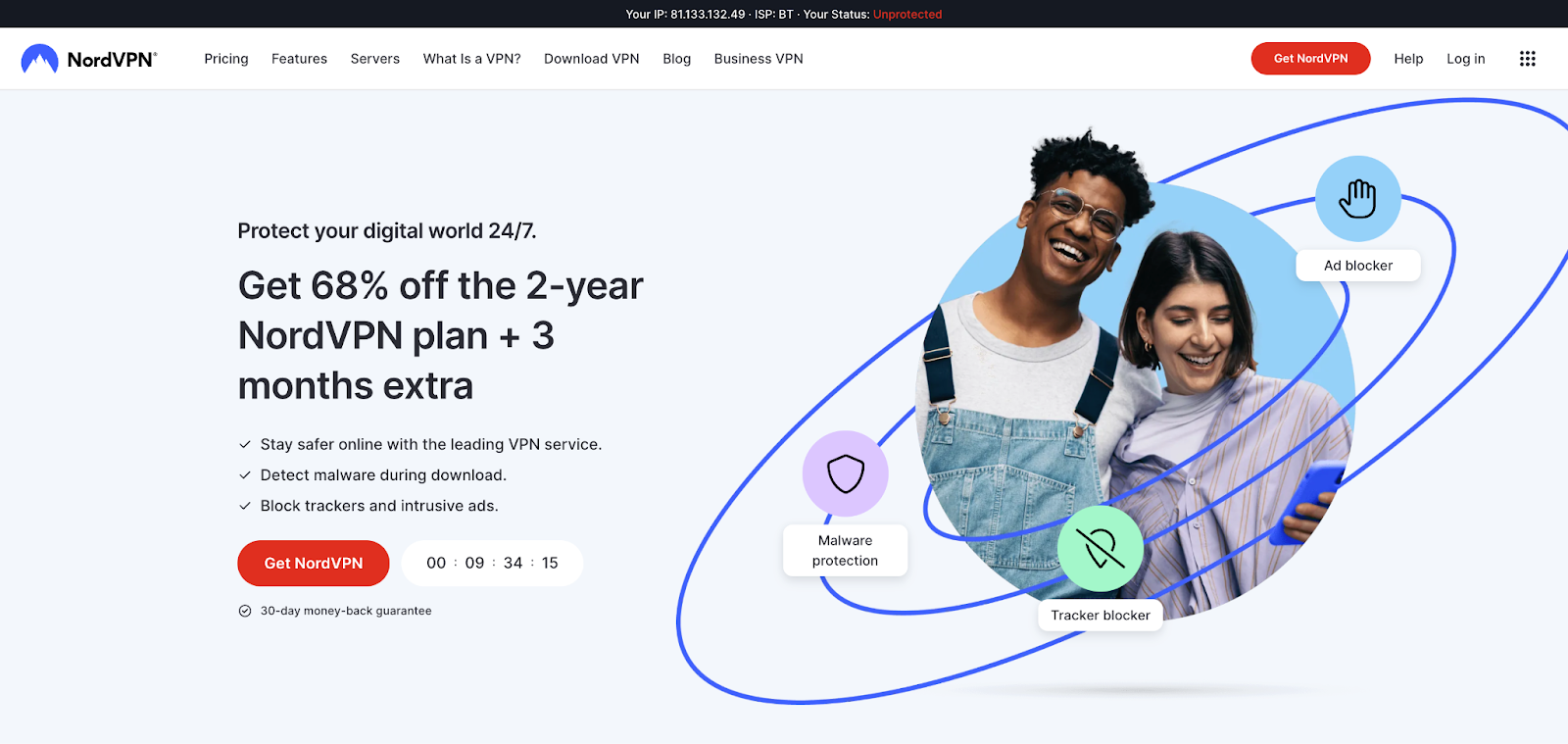
Task: Click checkmark beside 'Block trackers and intrusive ads'
Action: (245, 506)
